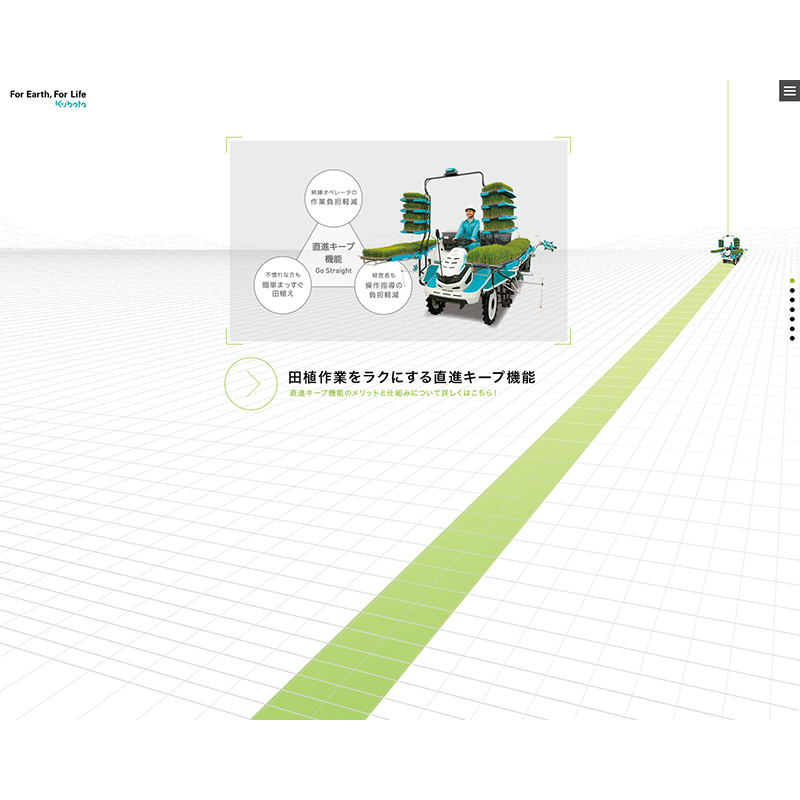Click the 操作指導の負担軽減 circle in the diagram
Image resolution: width=800 pixels, height=800 pixels.
(383, 285)
